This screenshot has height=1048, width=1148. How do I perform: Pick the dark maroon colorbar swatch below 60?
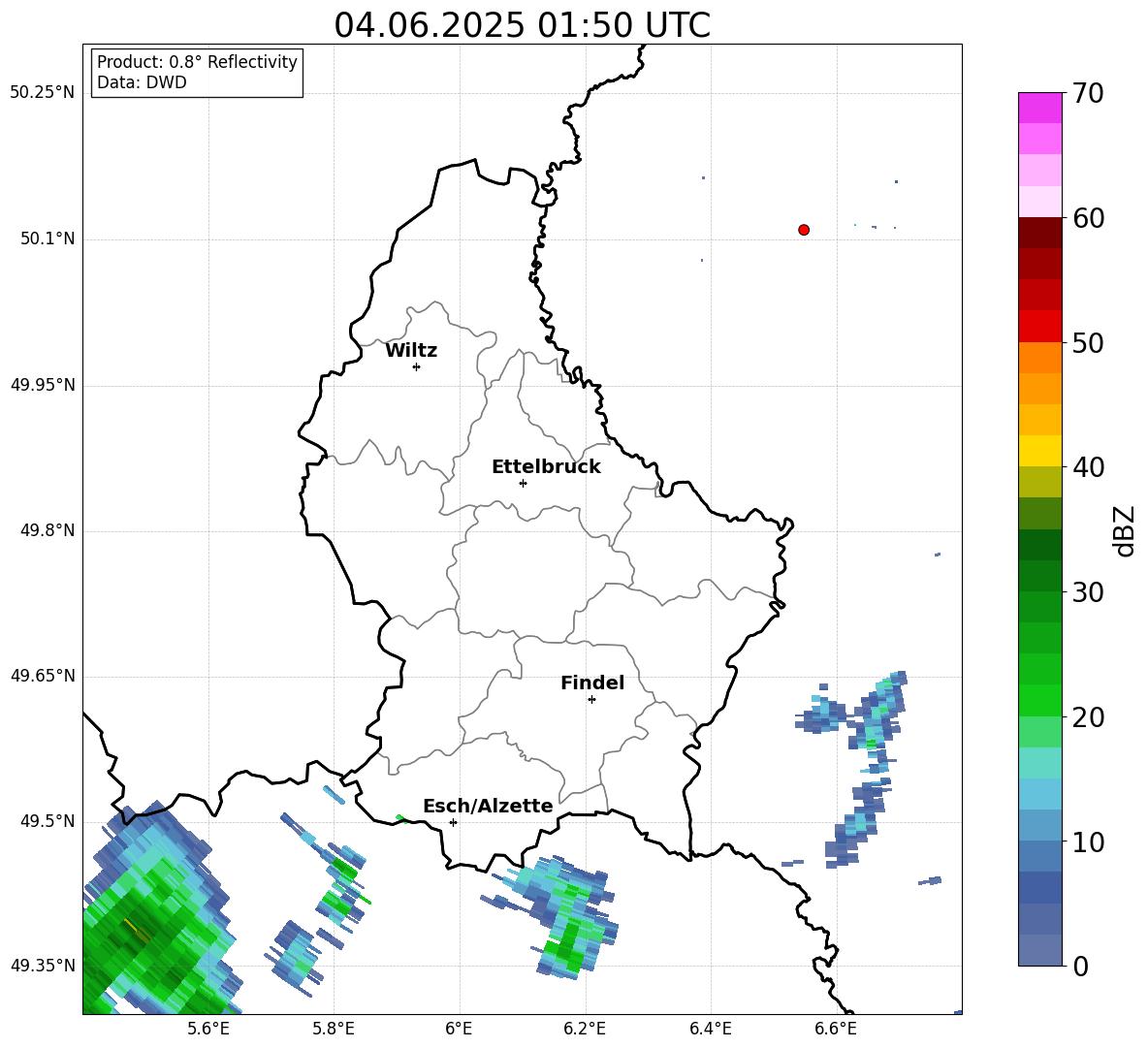tap(1039, 233)
